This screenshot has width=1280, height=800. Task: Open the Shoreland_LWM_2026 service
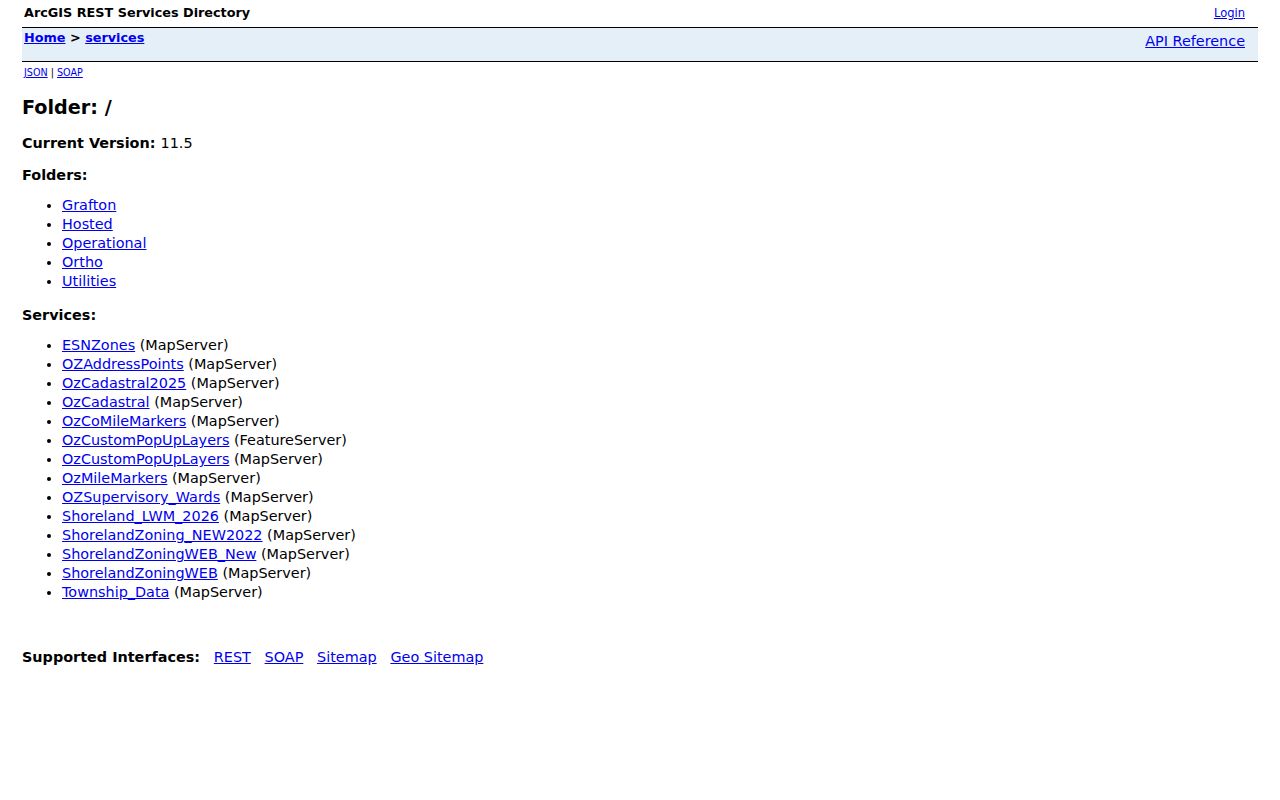coord(140,516)
